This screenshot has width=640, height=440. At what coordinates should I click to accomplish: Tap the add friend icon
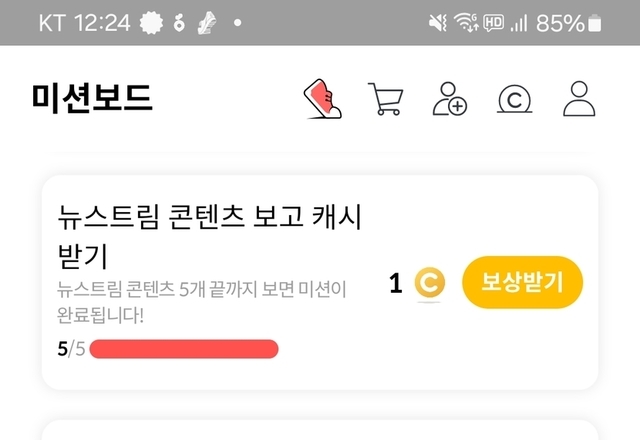pos(450,99)
